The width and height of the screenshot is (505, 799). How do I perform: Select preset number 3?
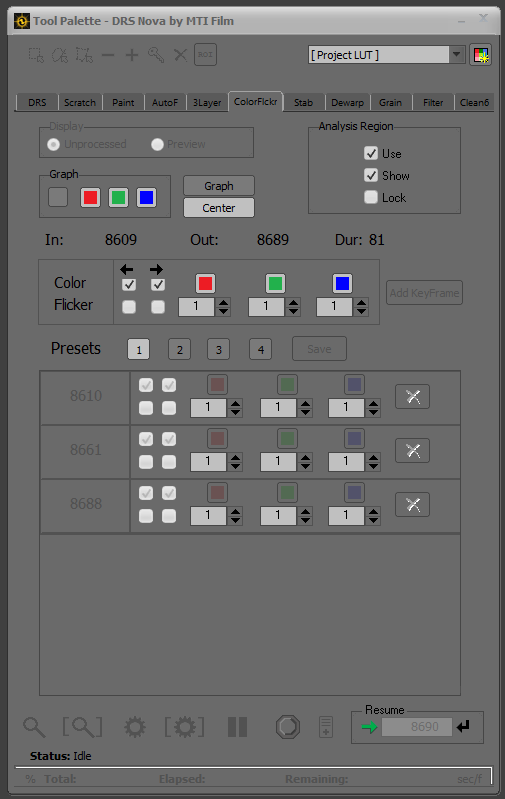pos(219,350)
